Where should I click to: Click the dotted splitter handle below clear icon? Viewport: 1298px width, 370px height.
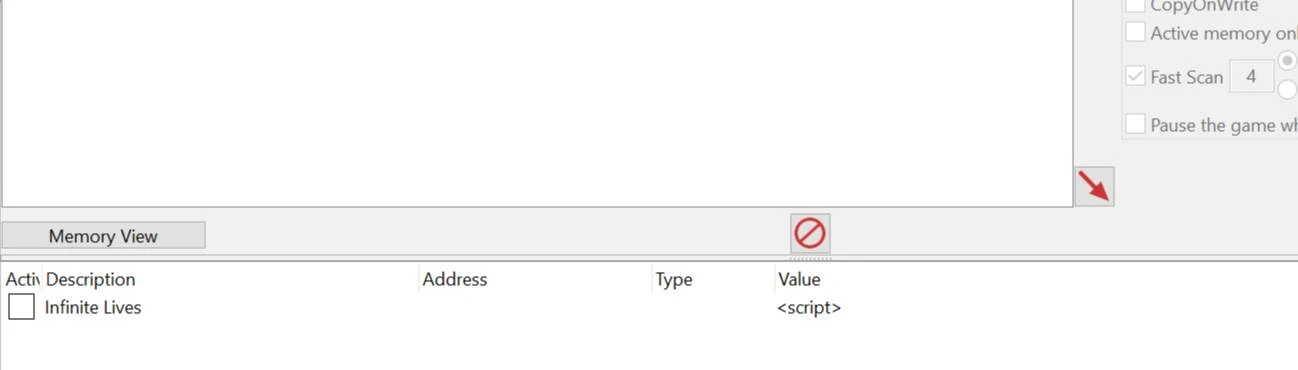tap(810, 257)
